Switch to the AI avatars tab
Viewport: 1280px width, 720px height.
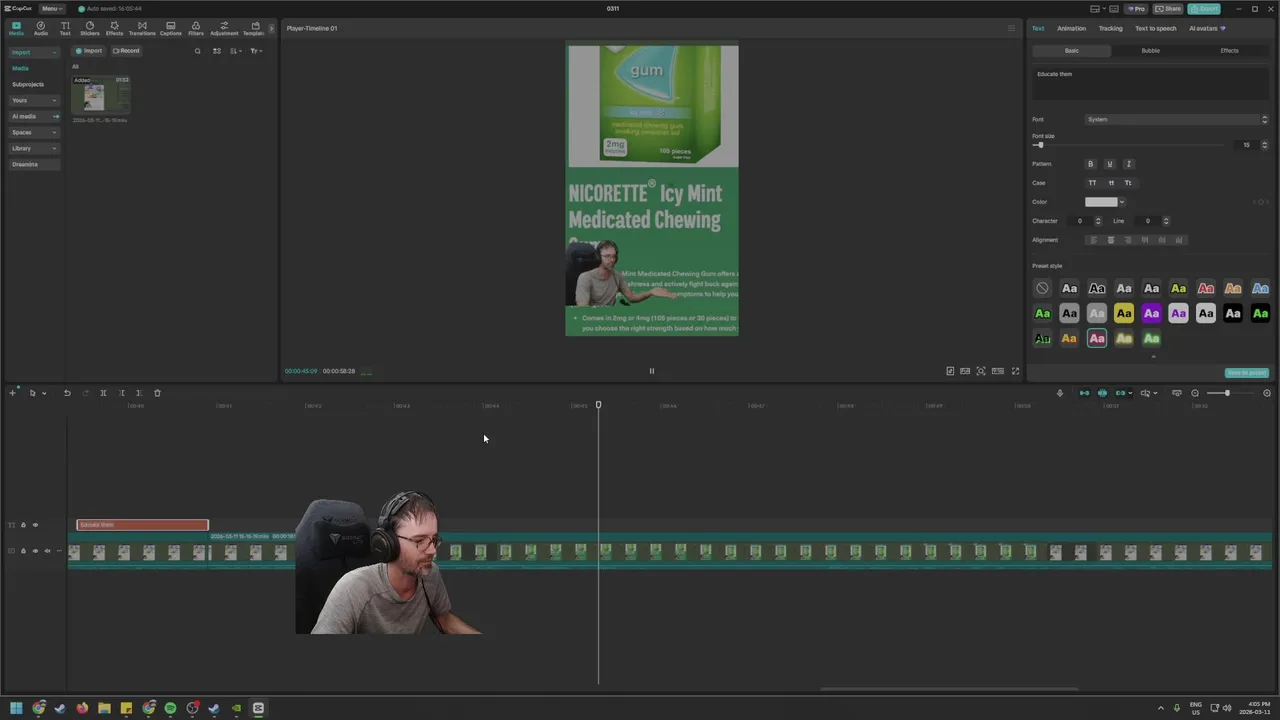click(x=1207, y=28)
